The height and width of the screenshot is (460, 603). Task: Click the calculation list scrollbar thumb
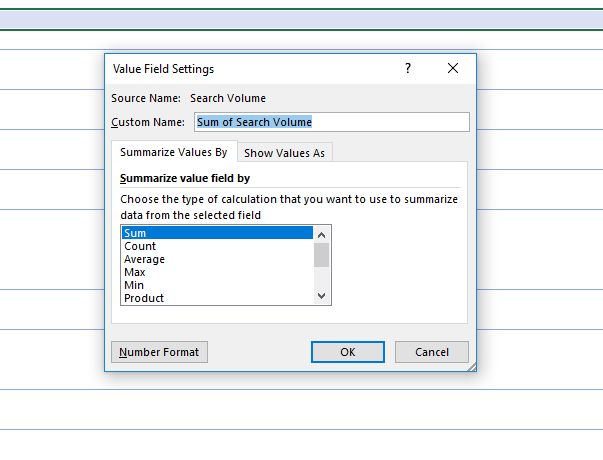coord(321,254)
